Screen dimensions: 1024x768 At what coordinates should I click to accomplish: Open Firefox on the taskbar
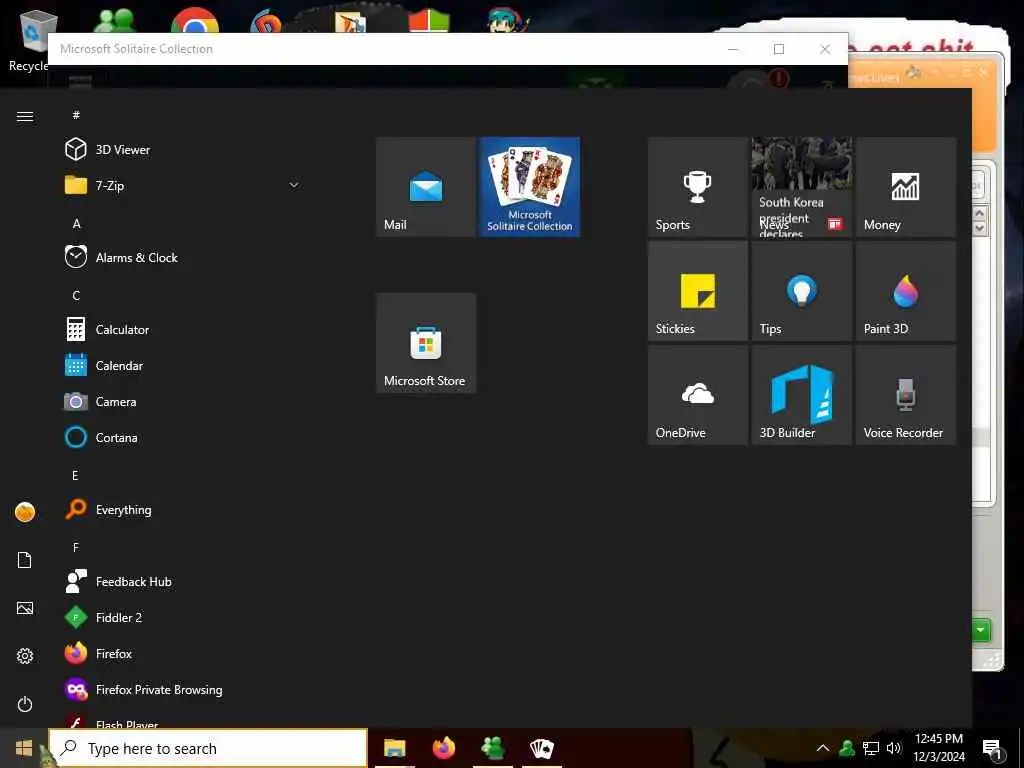click(x=443, y=748)
